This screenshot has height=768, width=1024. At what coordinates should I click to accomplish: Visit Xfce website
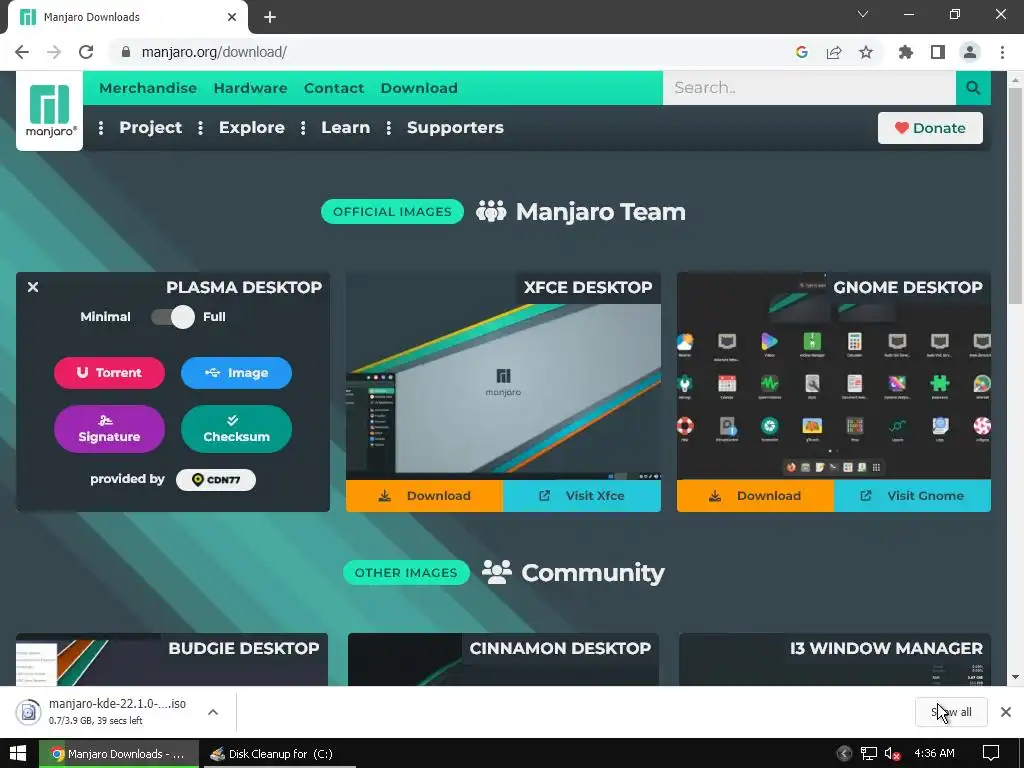(582, 496)
